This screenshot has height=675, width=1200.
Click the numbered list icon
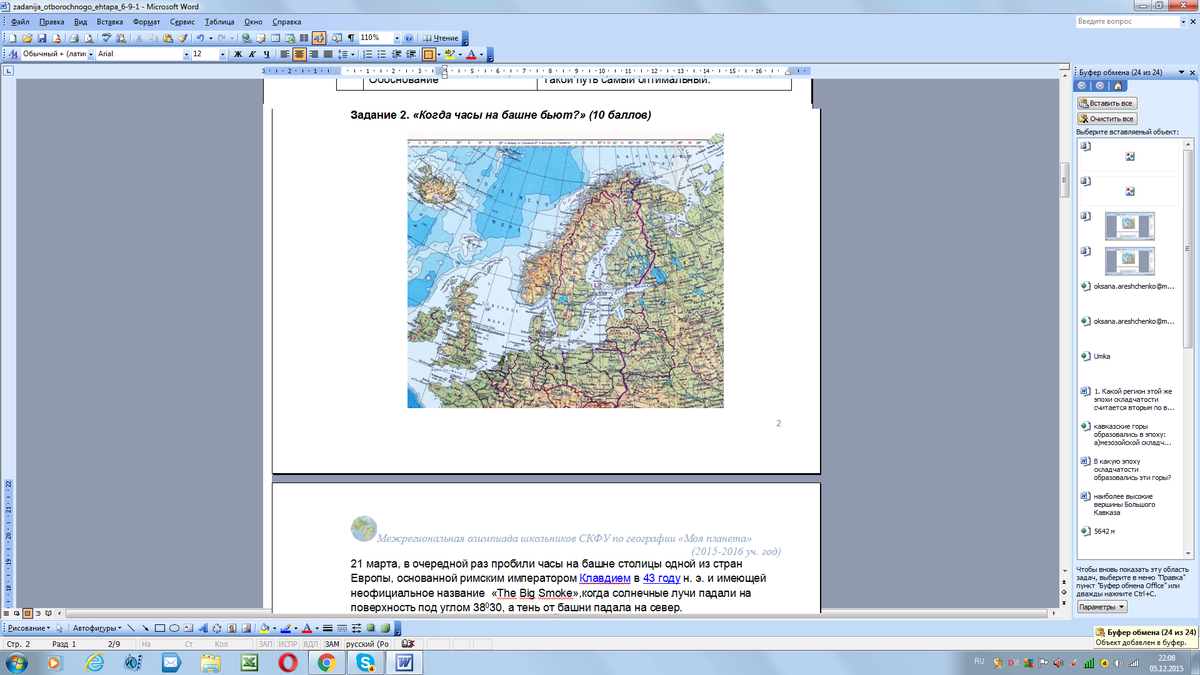tap(367, 54)
